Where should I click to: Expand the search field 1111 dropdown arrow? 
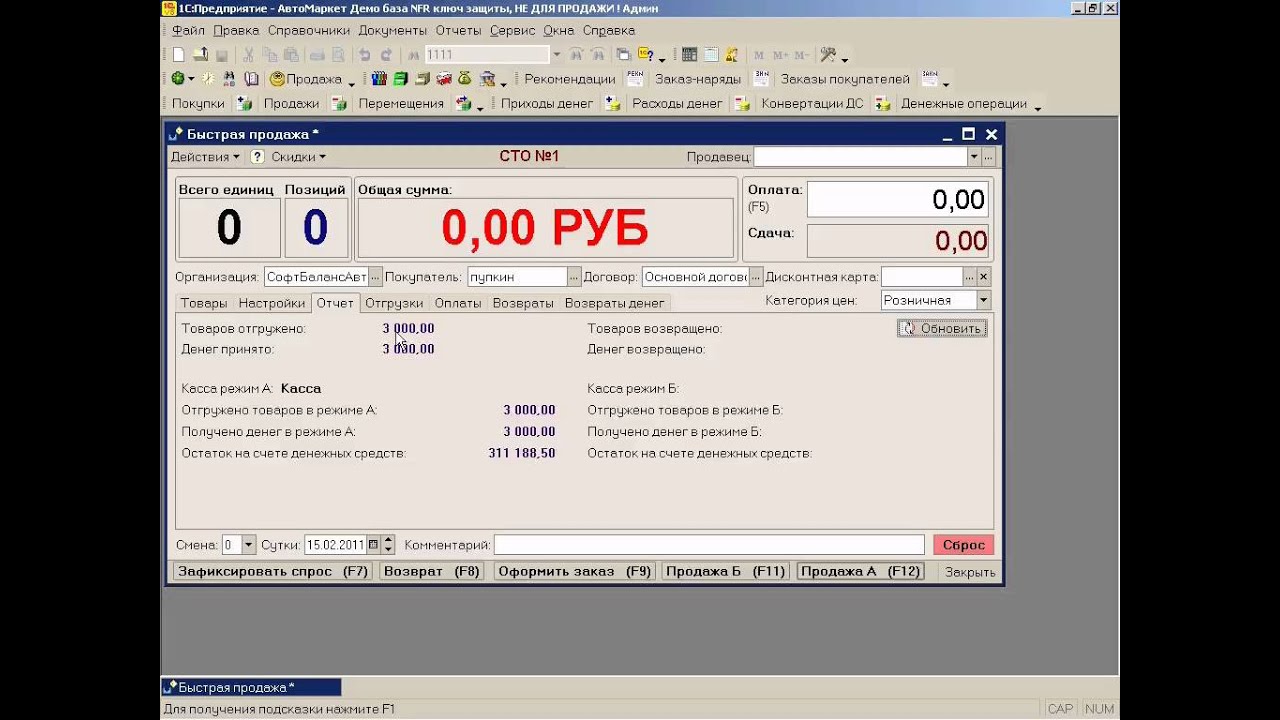[556, 55]
